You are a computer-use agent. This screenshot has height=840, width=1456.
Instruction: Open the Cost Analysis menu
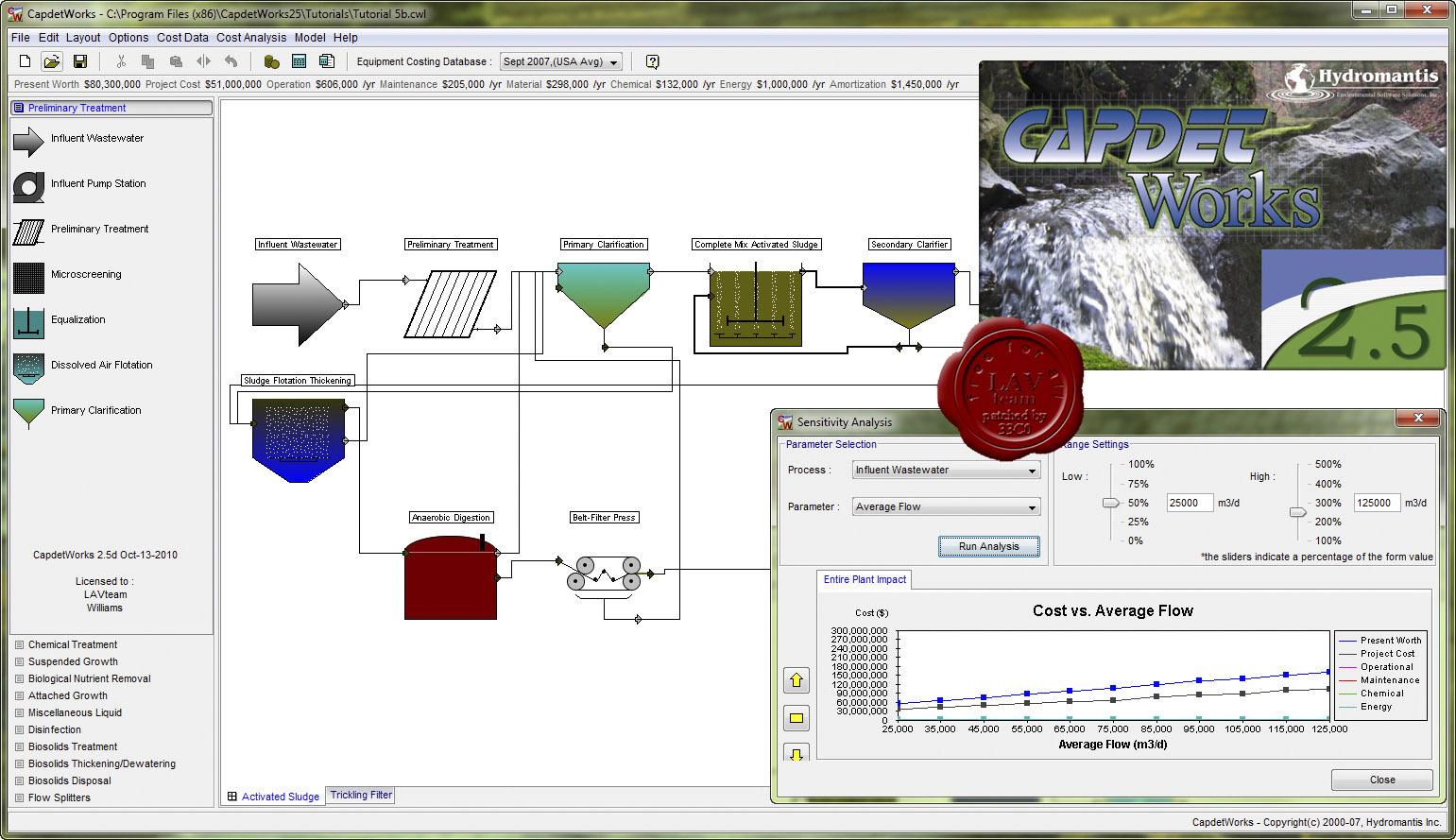pos(251,38)
